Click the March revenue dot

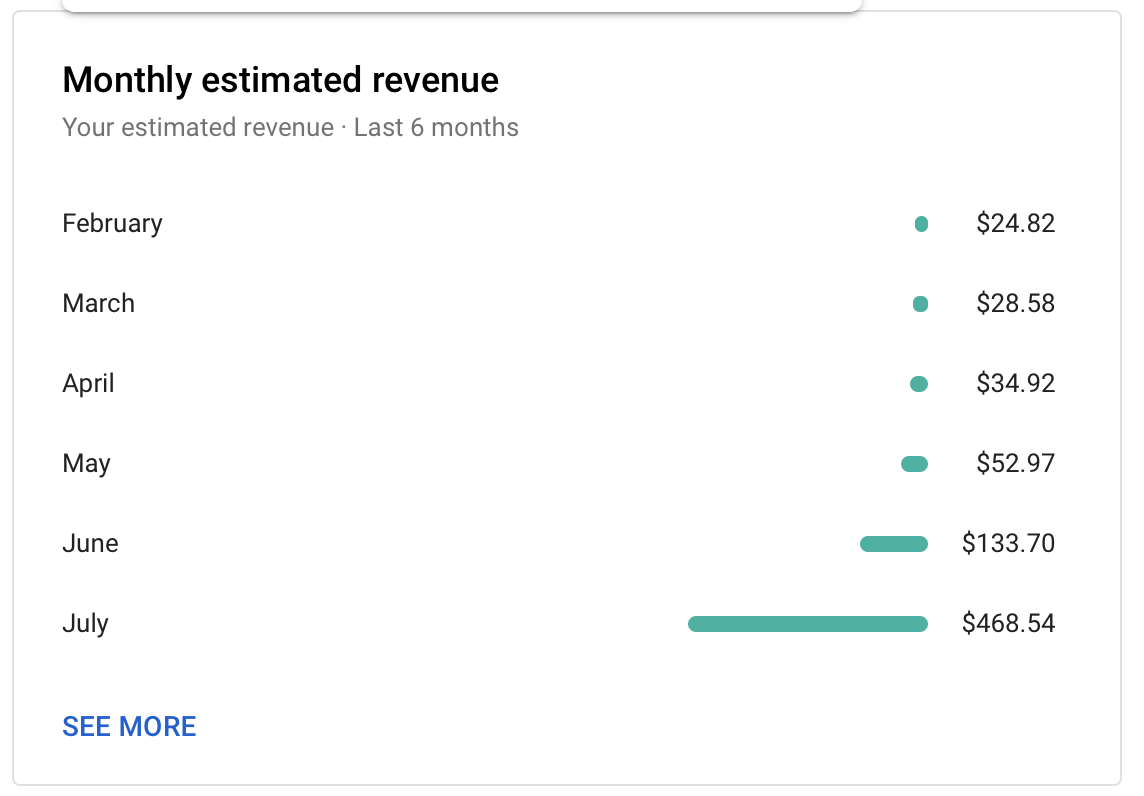(921, 304)
